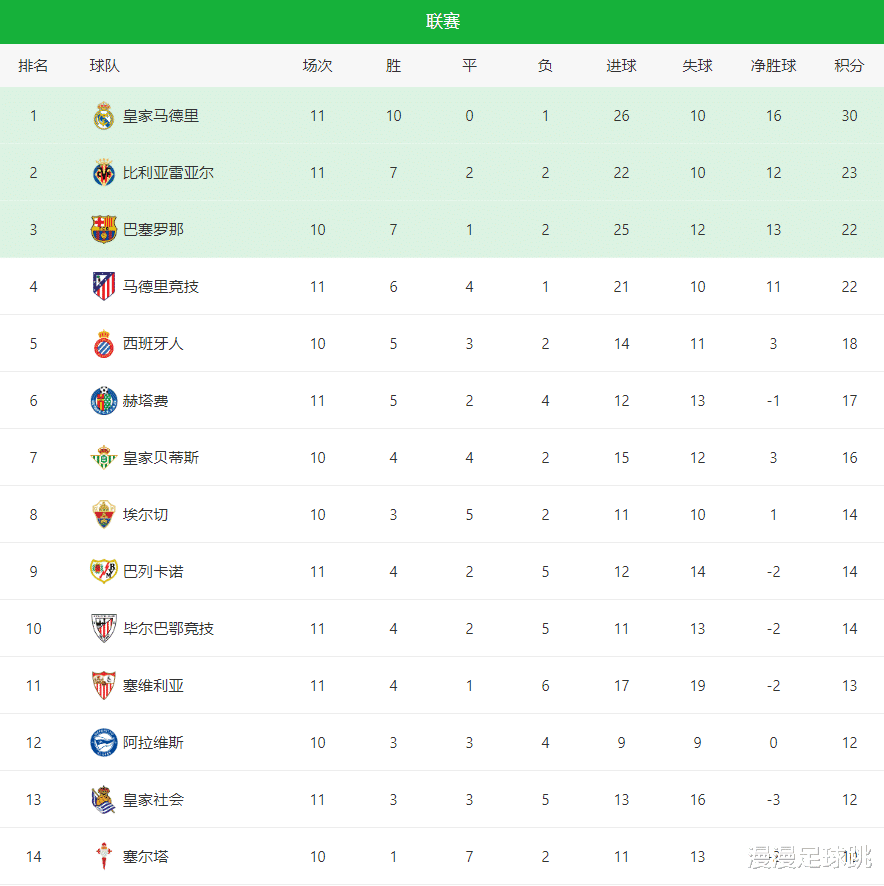Click the 进球 column header
This screenshot has height=886, width=884.
tap(621, 66)
